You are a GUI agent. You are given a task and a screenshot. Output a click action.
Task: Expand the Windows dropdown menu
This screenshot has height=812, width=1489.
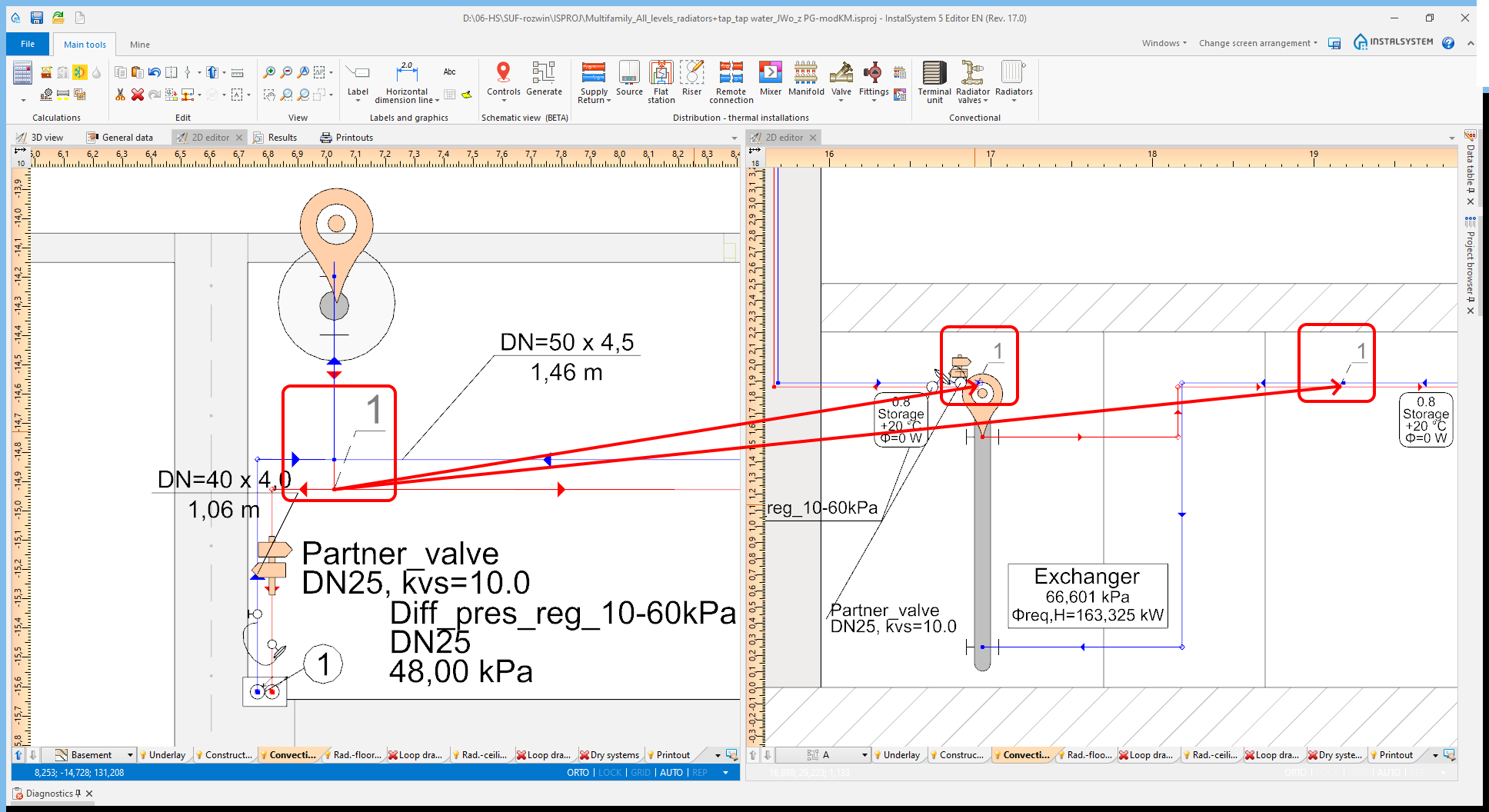(x=1164, y=43)
